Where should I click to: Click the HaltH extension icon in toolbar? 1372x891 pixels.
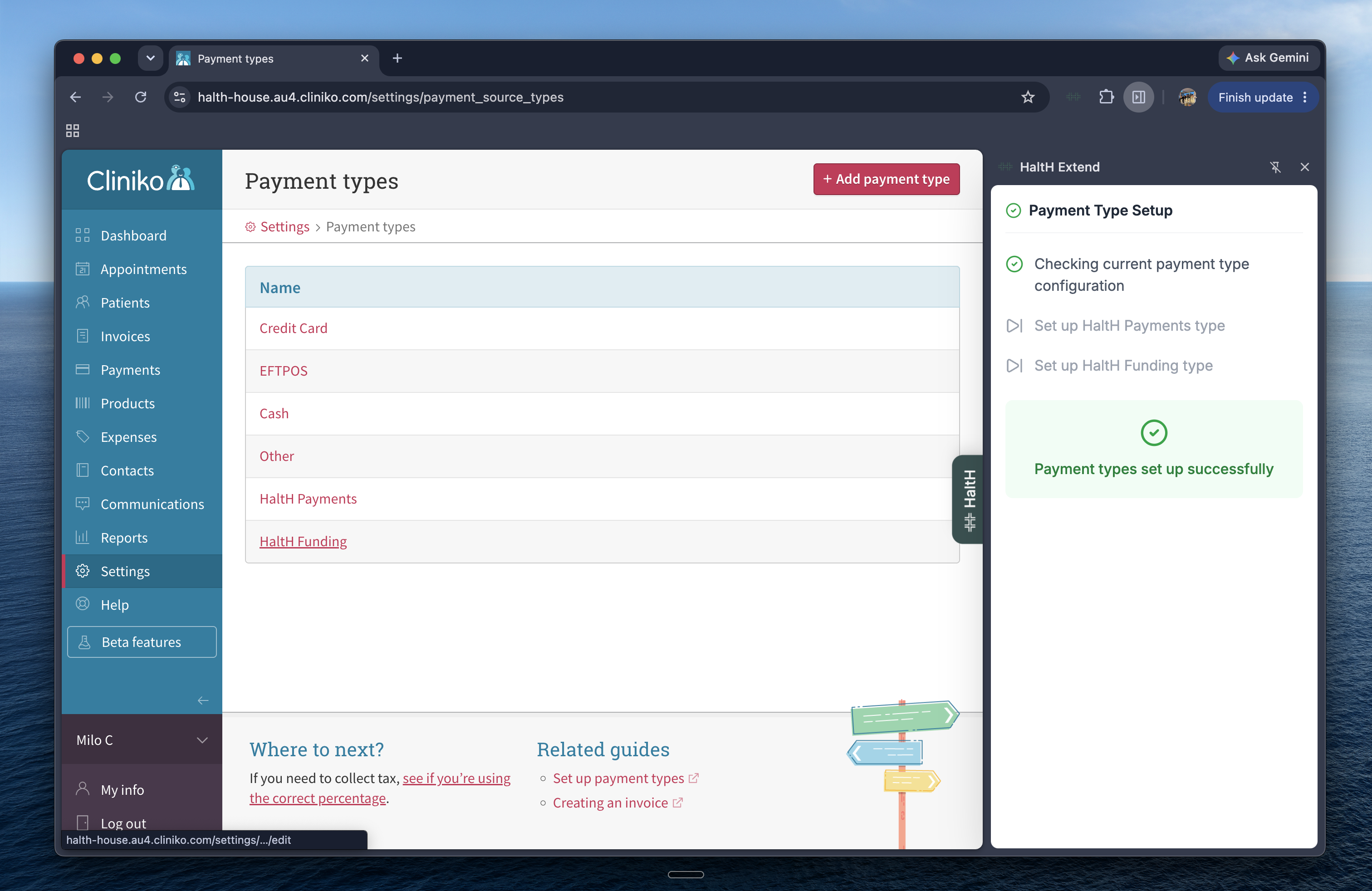click(1073, 97)
